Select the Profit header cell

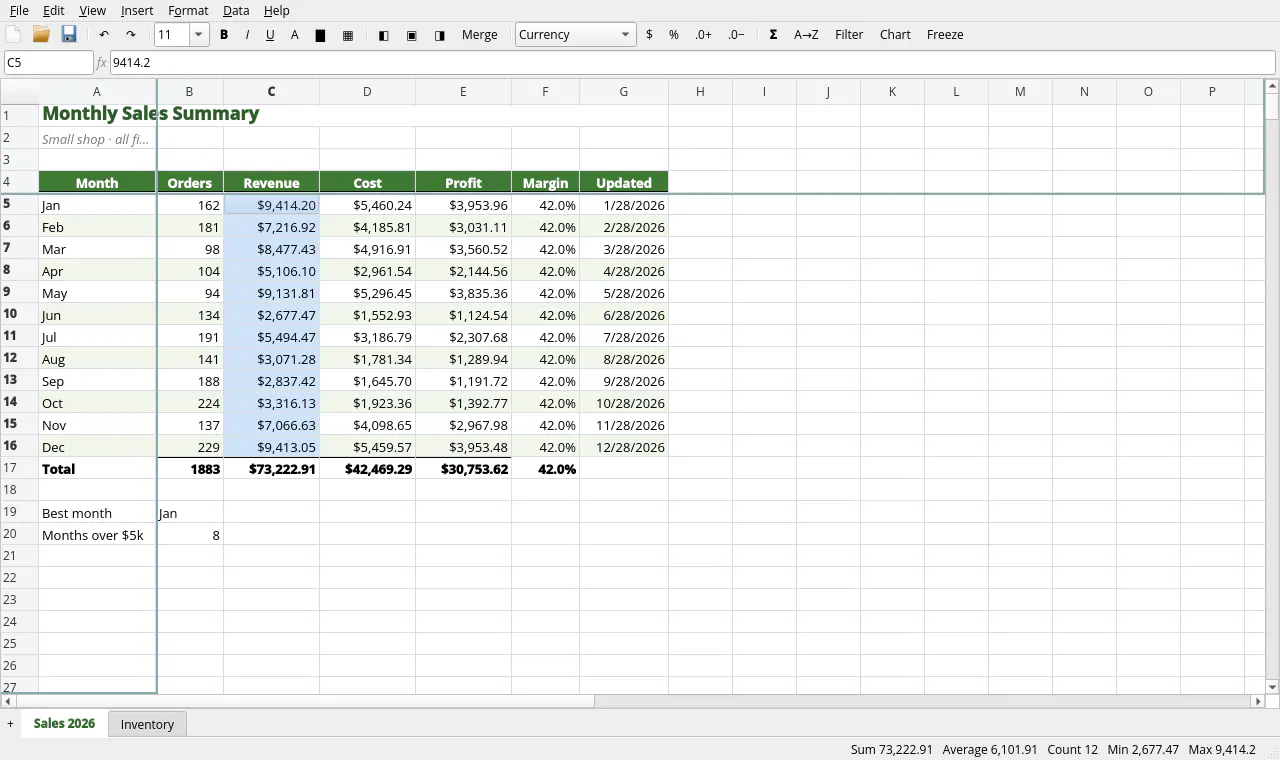click(x=464, y=183)
